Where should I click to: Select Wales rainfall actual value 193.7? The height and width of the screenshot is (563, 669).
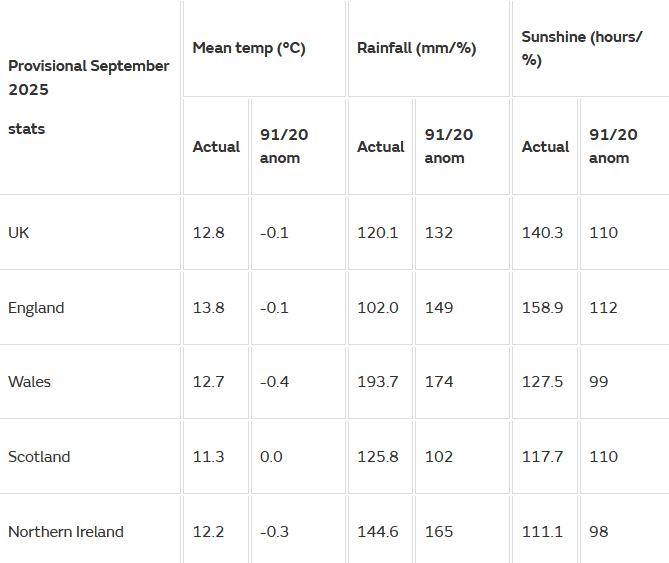tap(377, 382)
